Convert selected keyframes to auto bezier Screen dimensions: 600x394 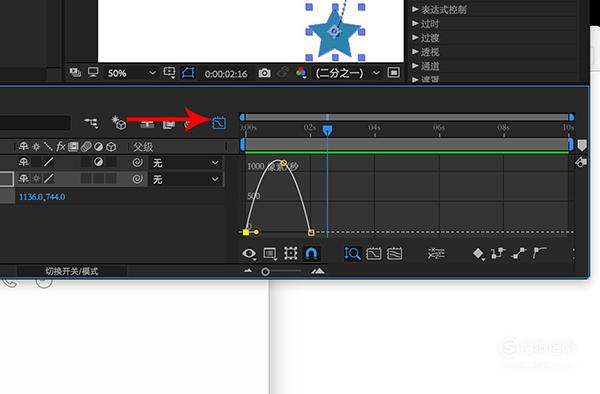click(540, 253)
